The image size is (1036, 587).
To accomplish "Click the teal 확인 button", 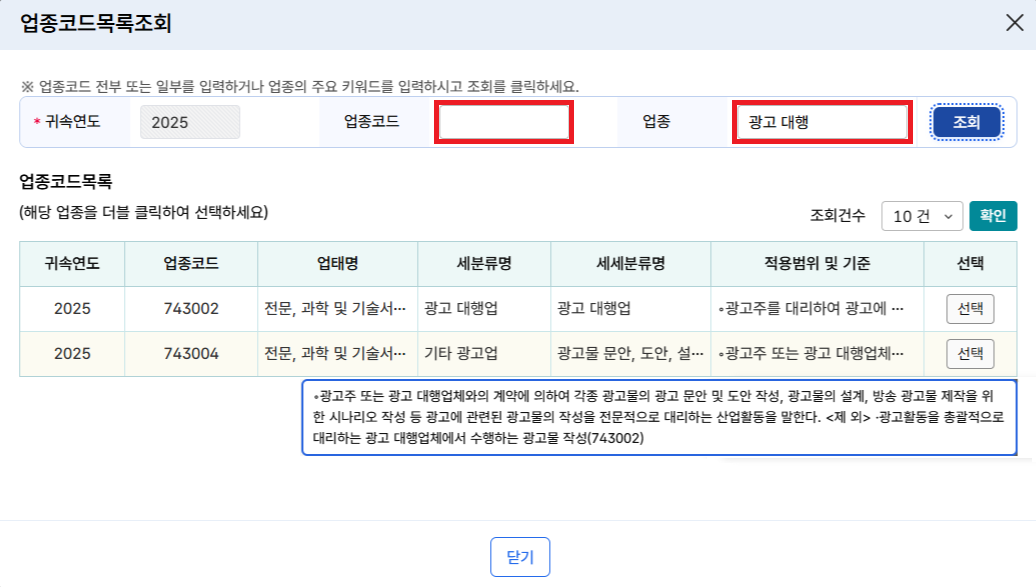I will [x=992, y=215].
